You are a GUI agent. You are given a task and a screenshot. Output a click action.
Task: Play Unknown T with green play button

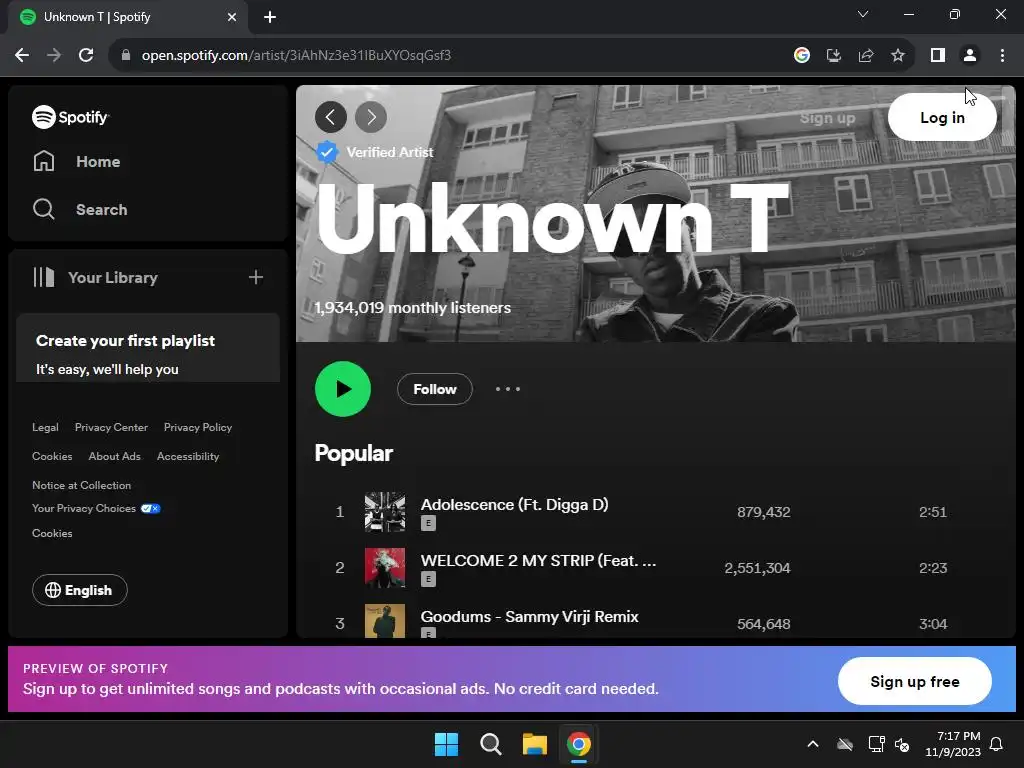(343, 389)
